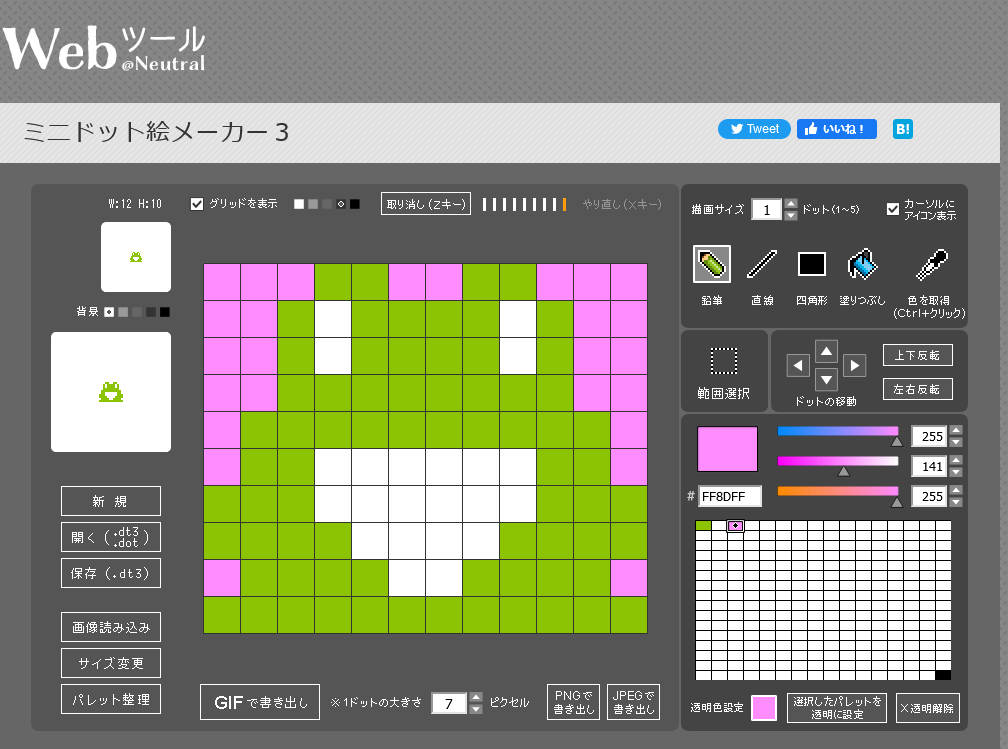This screenshot has width=1008, height=749.
Task: Select the darkest 背景 background radio swatch
Action: point(165,311)
